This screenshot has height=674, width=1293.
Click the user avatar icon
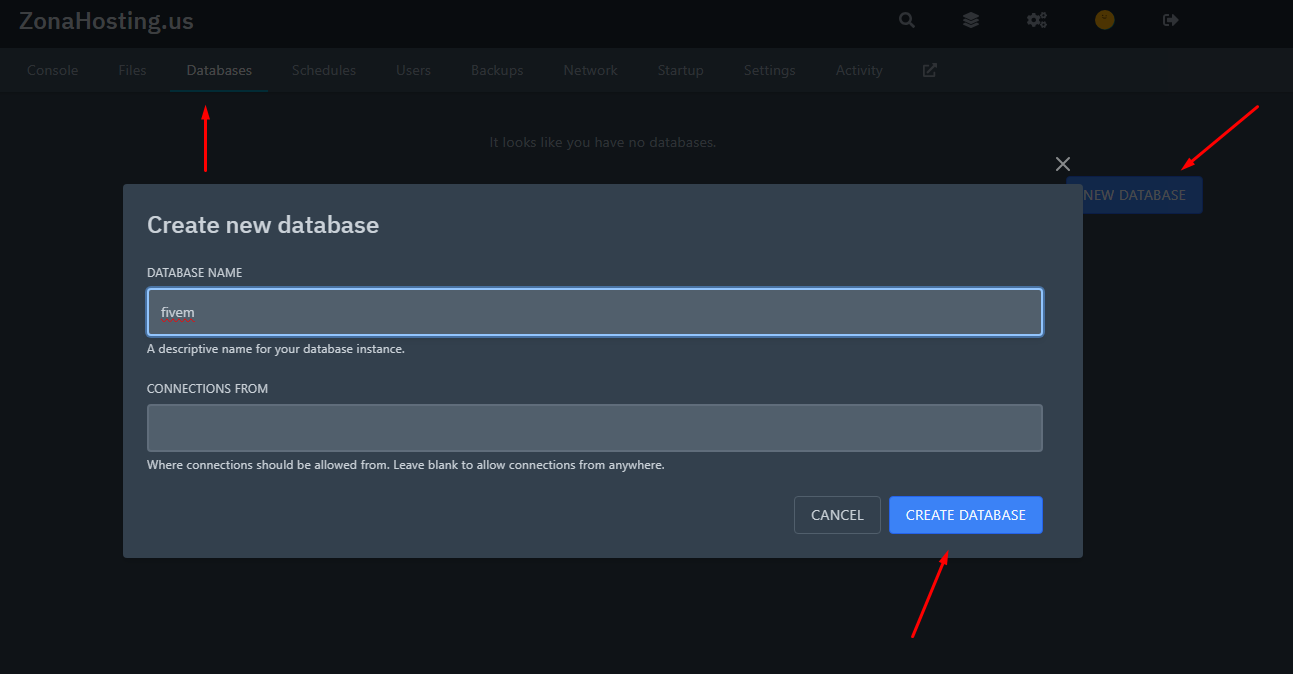pos(1104,20)
